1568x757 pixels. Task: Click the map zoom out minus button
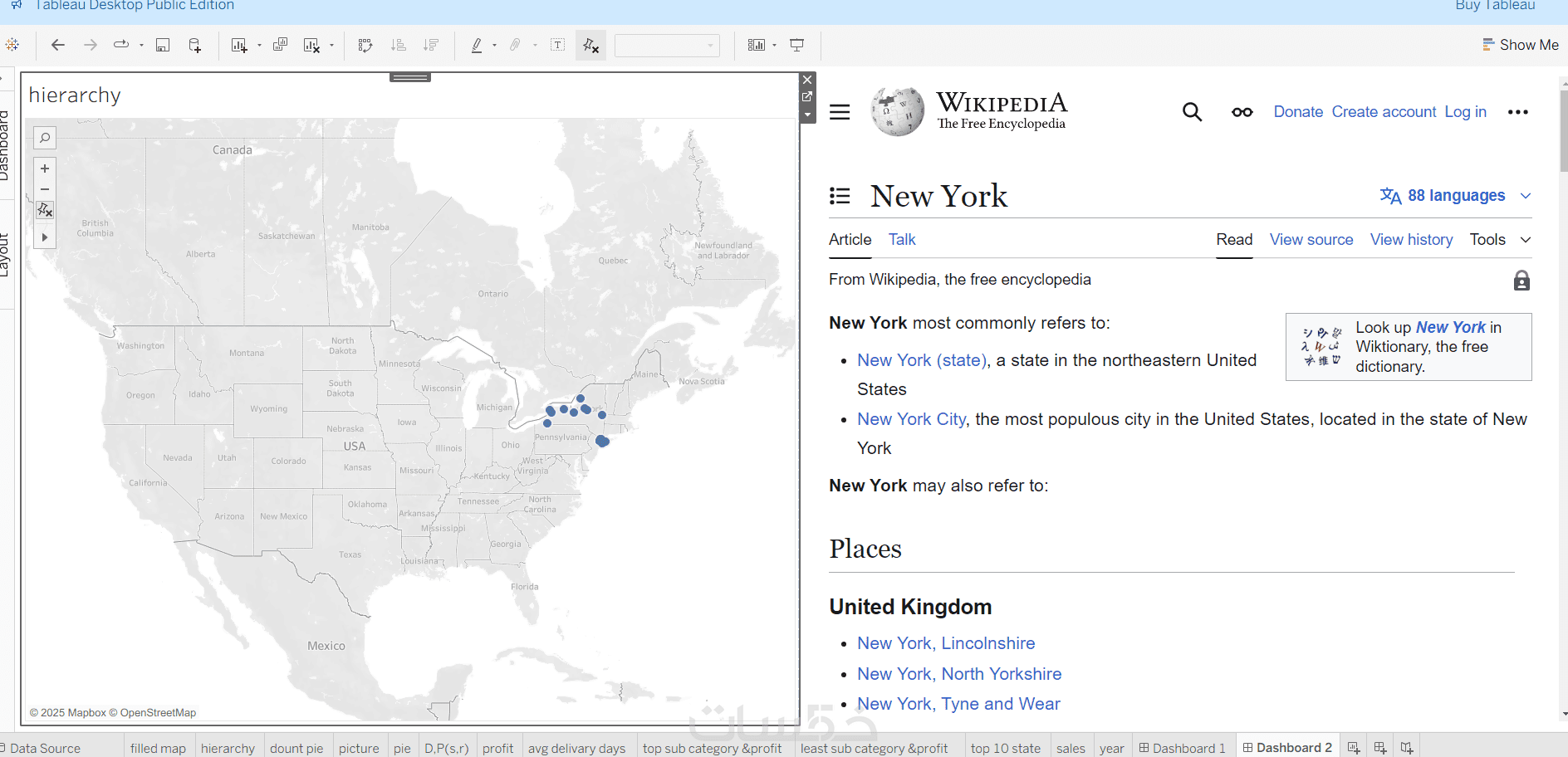pyautogui.click(x=45, y=189)
